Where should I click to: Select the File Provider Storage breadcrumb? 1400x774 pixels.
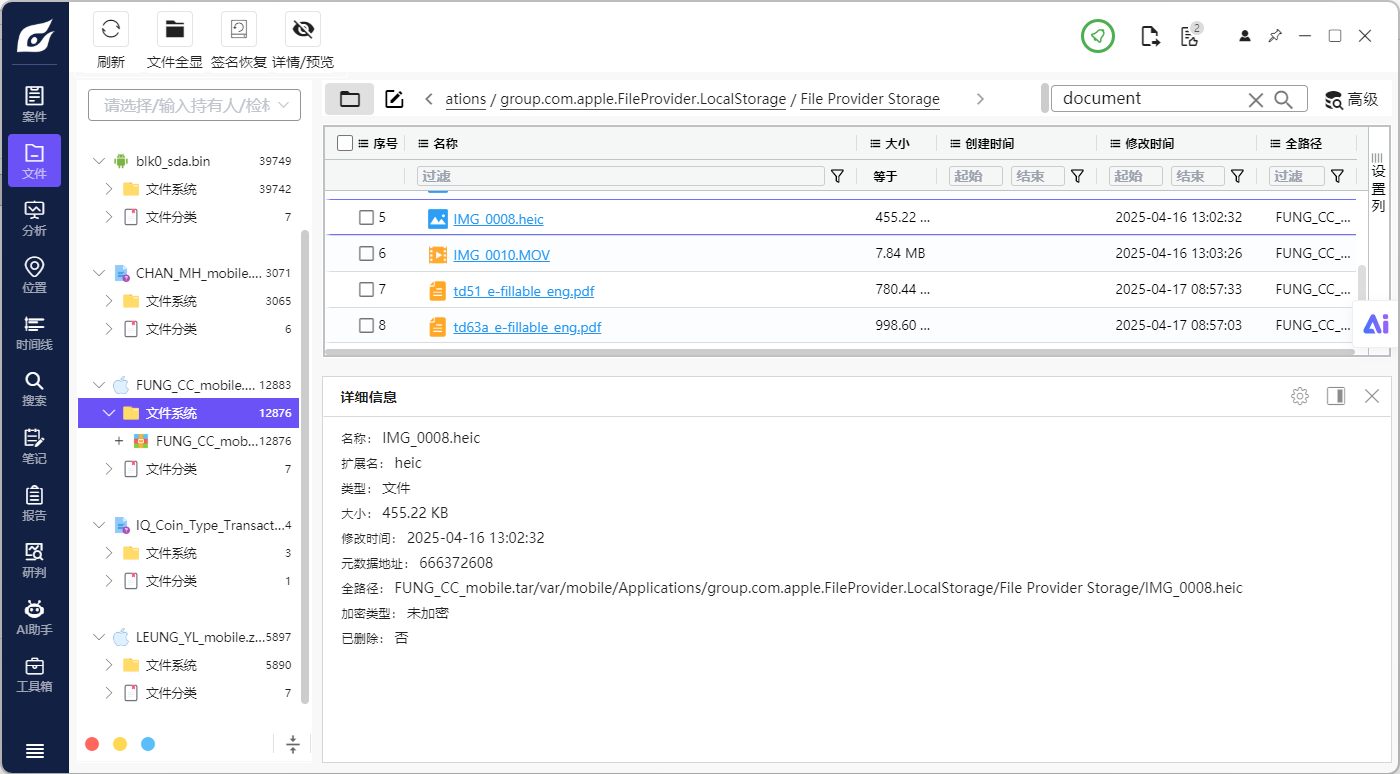[x=870, y=99]
